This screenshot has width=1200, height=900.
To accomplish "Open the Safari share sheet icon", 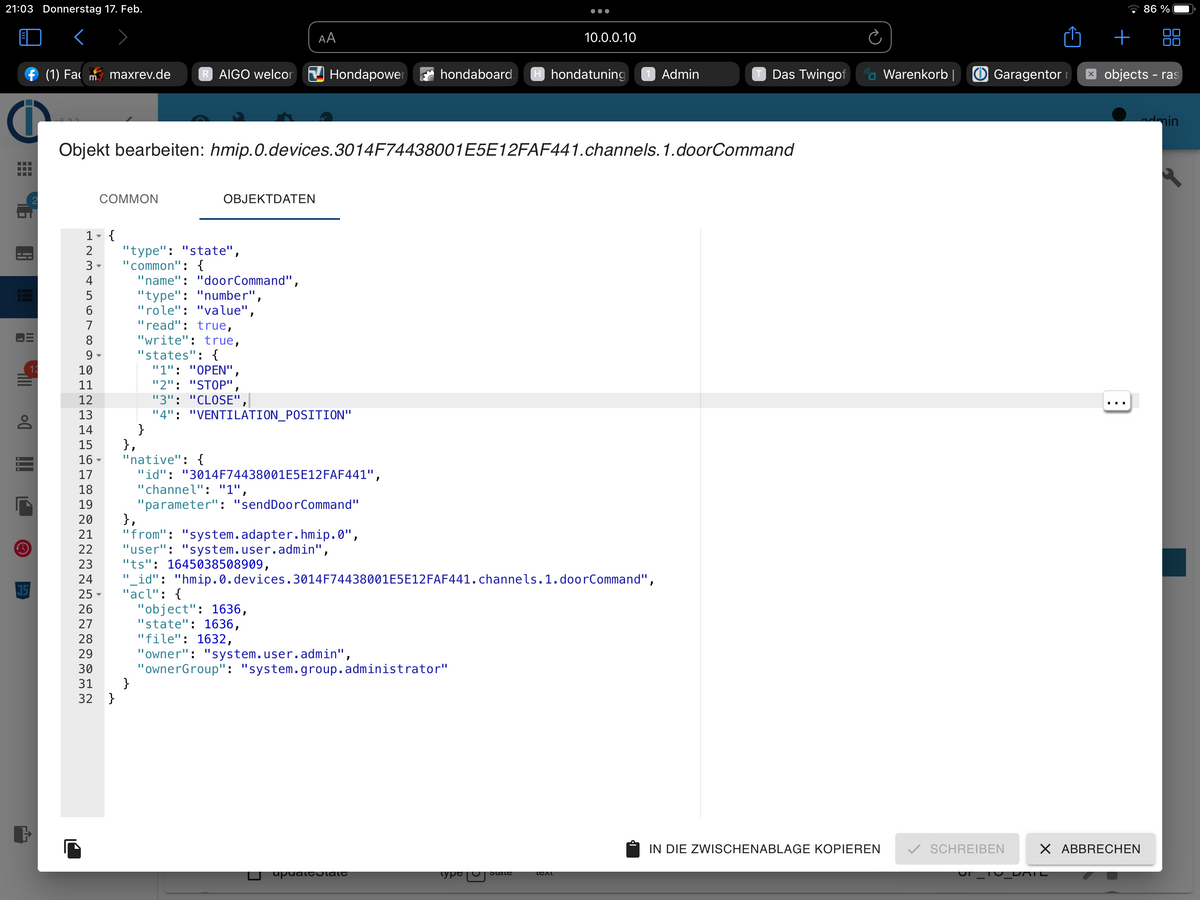I will pos(1072,37).
